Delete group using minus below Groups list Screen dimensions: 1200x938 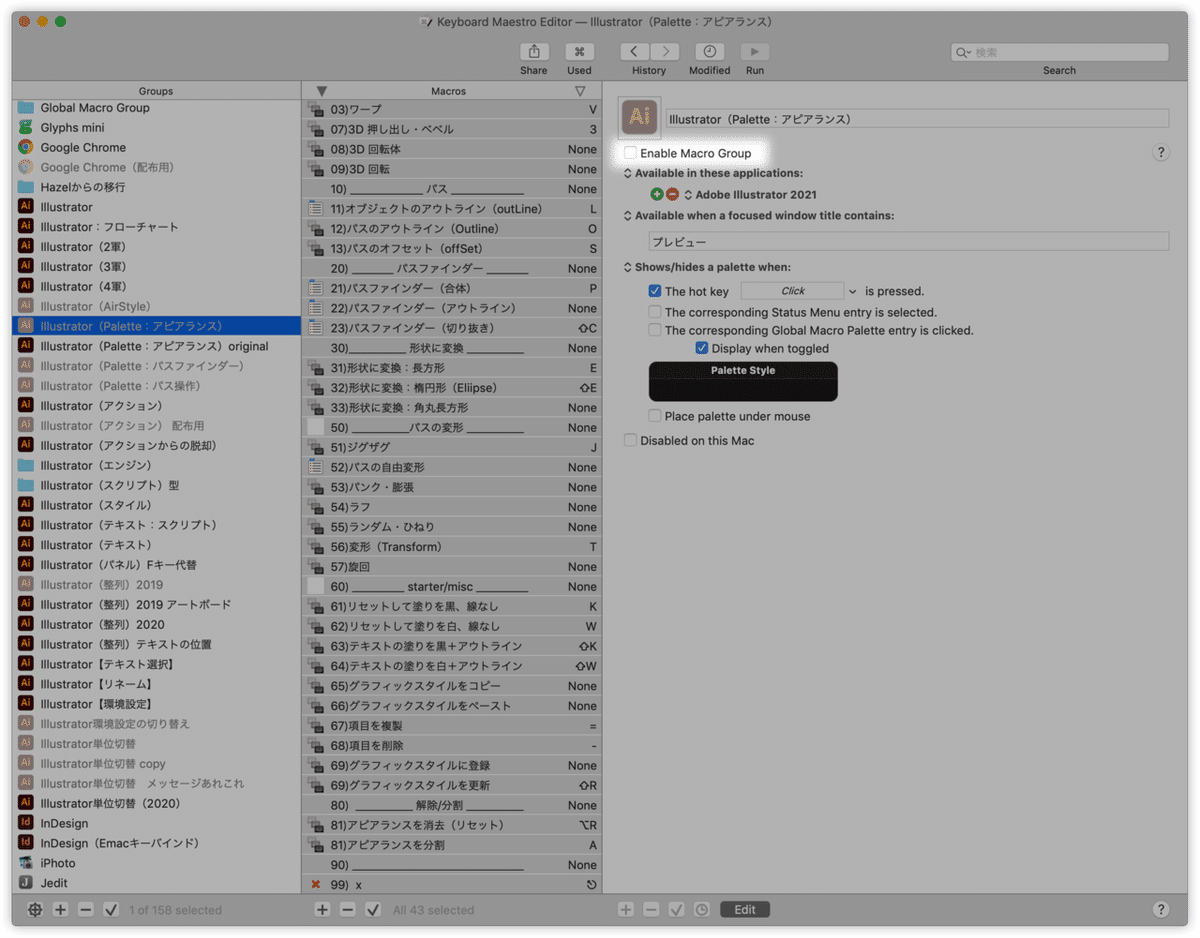click(x=86, y=910)
